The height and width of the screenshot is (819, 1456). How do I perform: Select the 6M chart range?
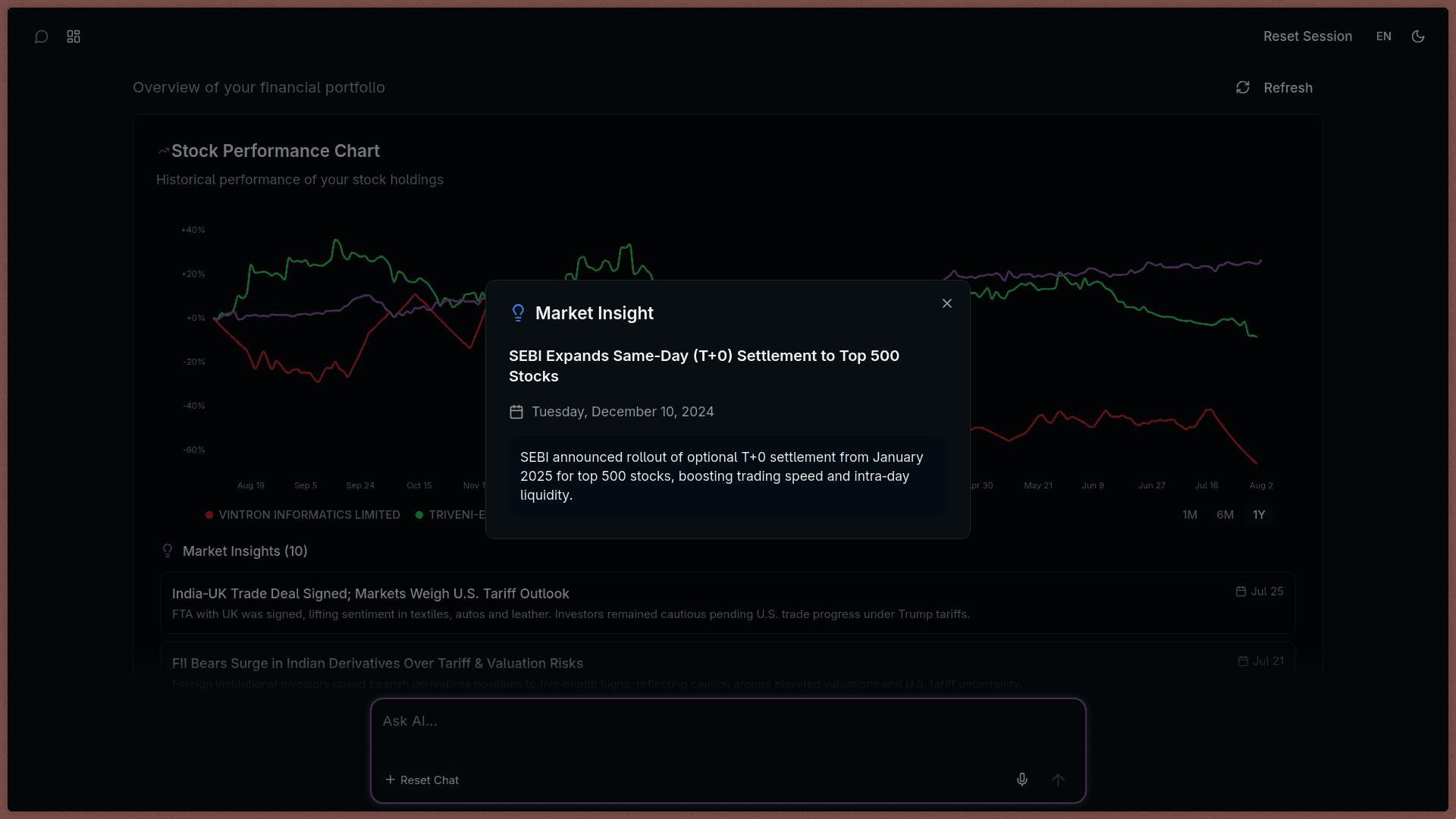coord(1225,515)
